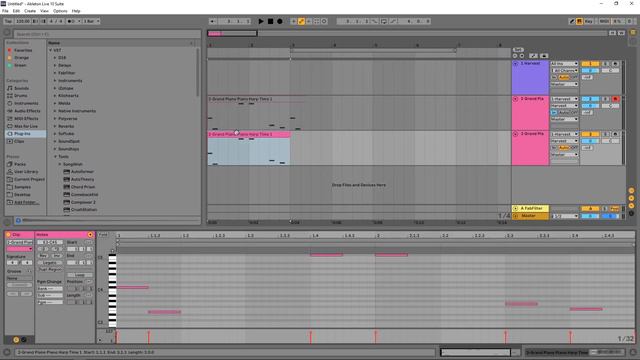This screenshot has width=640, height=360.
Task: Enable the Key map mode
Action: 589,21
